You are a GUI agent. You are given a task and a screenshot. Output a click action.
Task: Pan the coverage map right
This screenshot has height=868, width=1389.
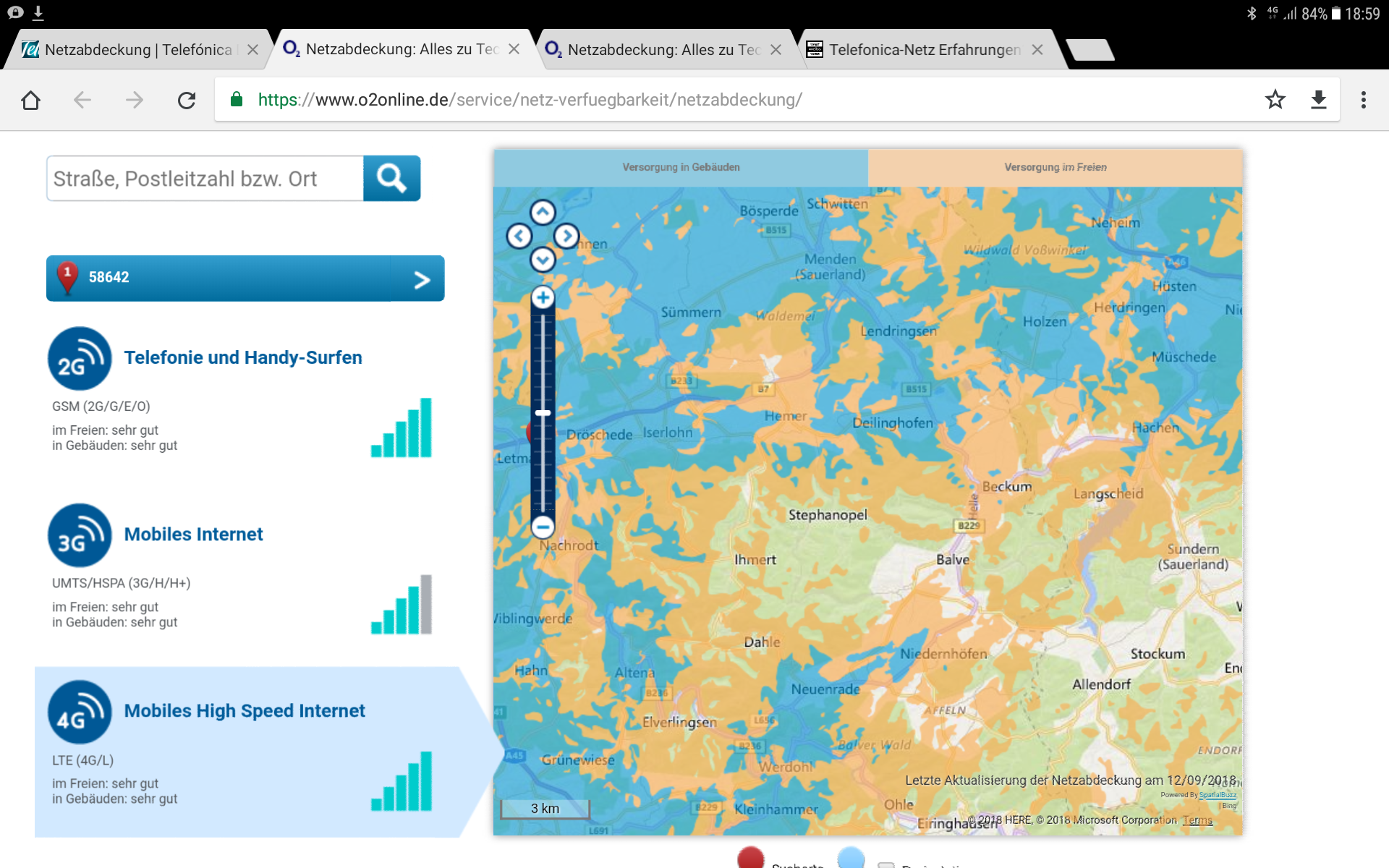[x=566, y=236]
